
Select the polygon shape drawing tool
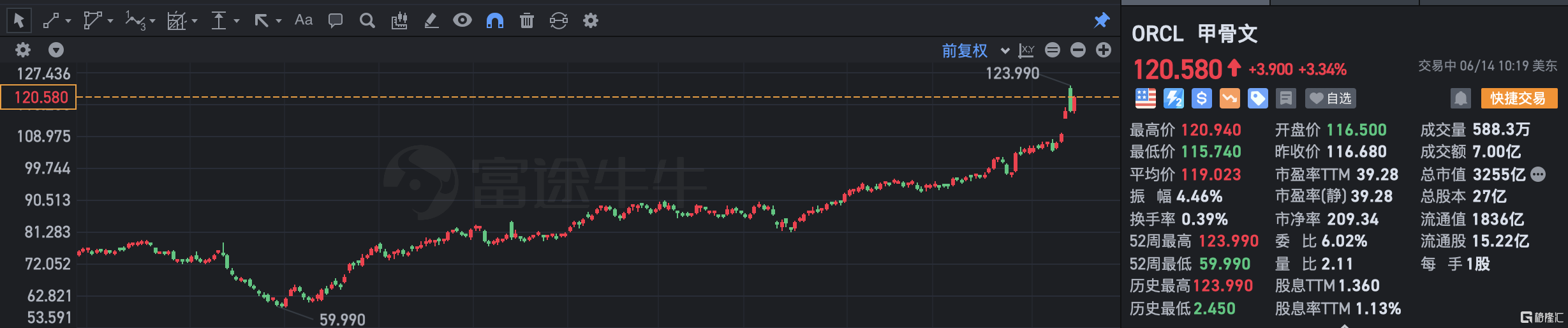pyautogui.click(x=92, y=21)
